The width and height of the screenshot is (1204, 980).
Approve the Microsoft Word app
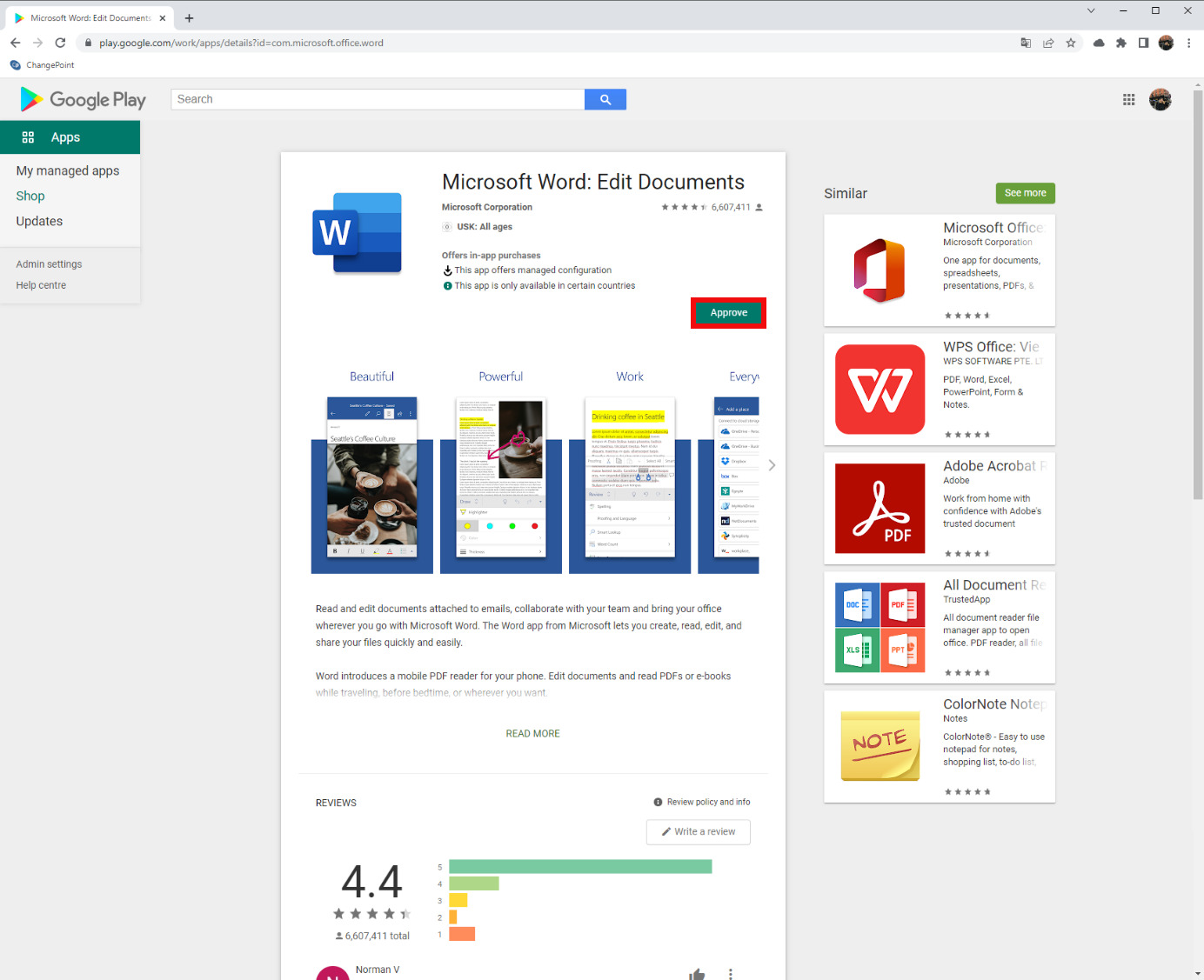click(728, 312)
